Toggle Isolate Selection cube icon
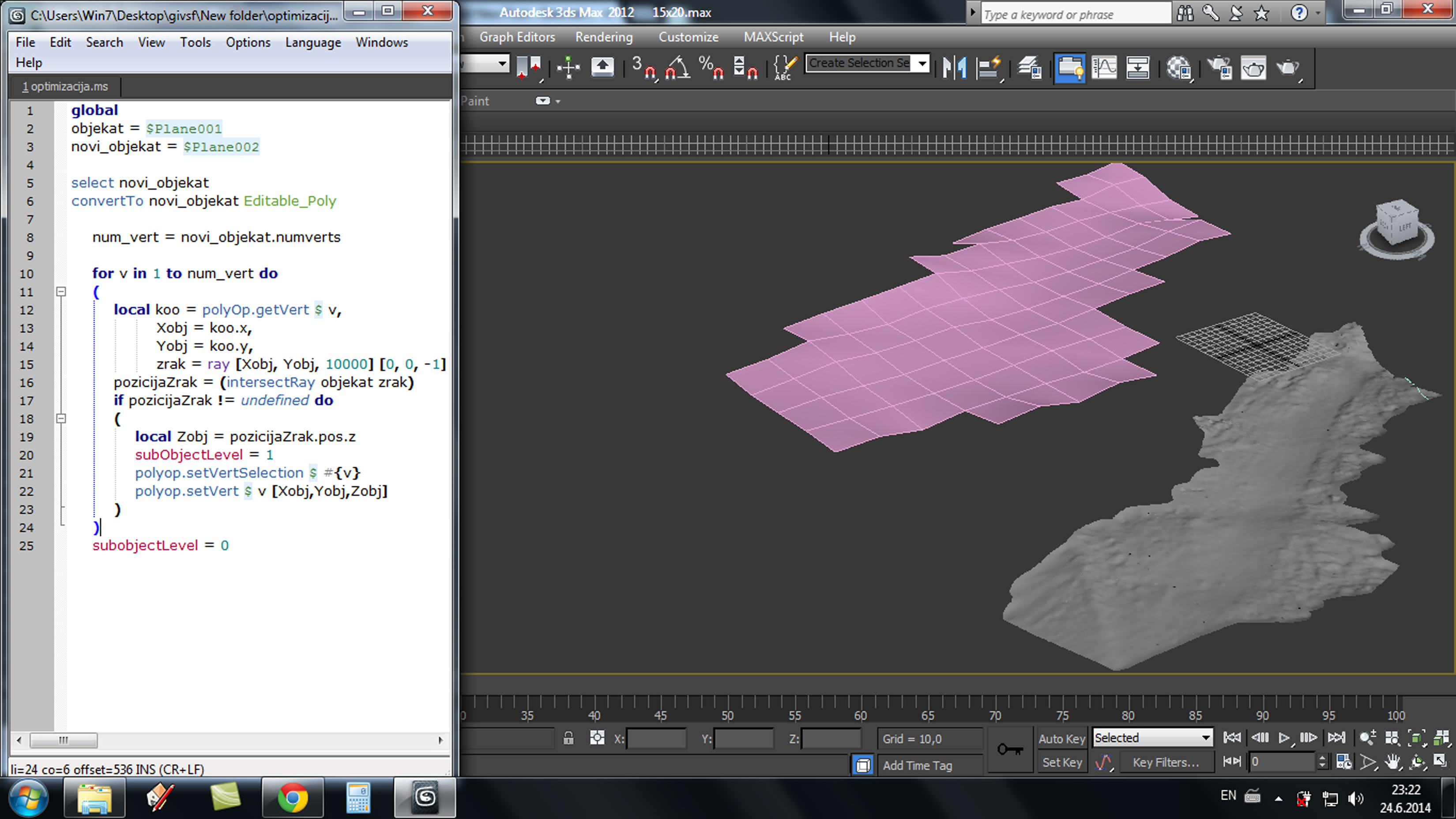The image size is (1456, 819). coord(862,765)
